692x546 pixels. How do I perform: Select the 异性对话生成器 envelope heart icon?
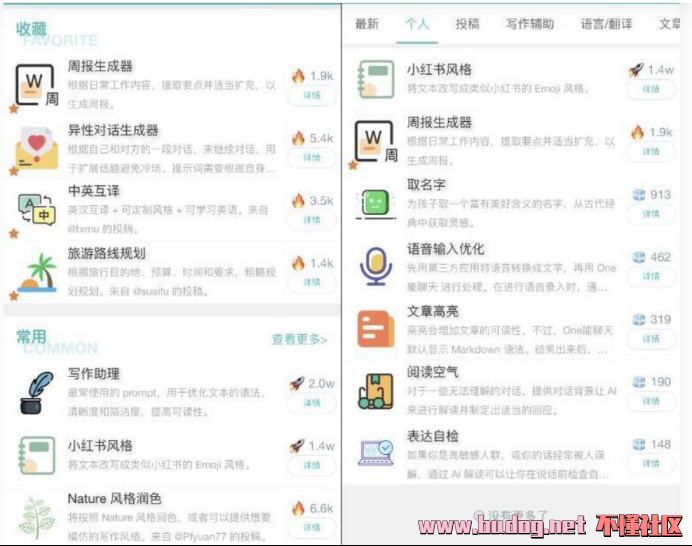[x=36, y=148]
